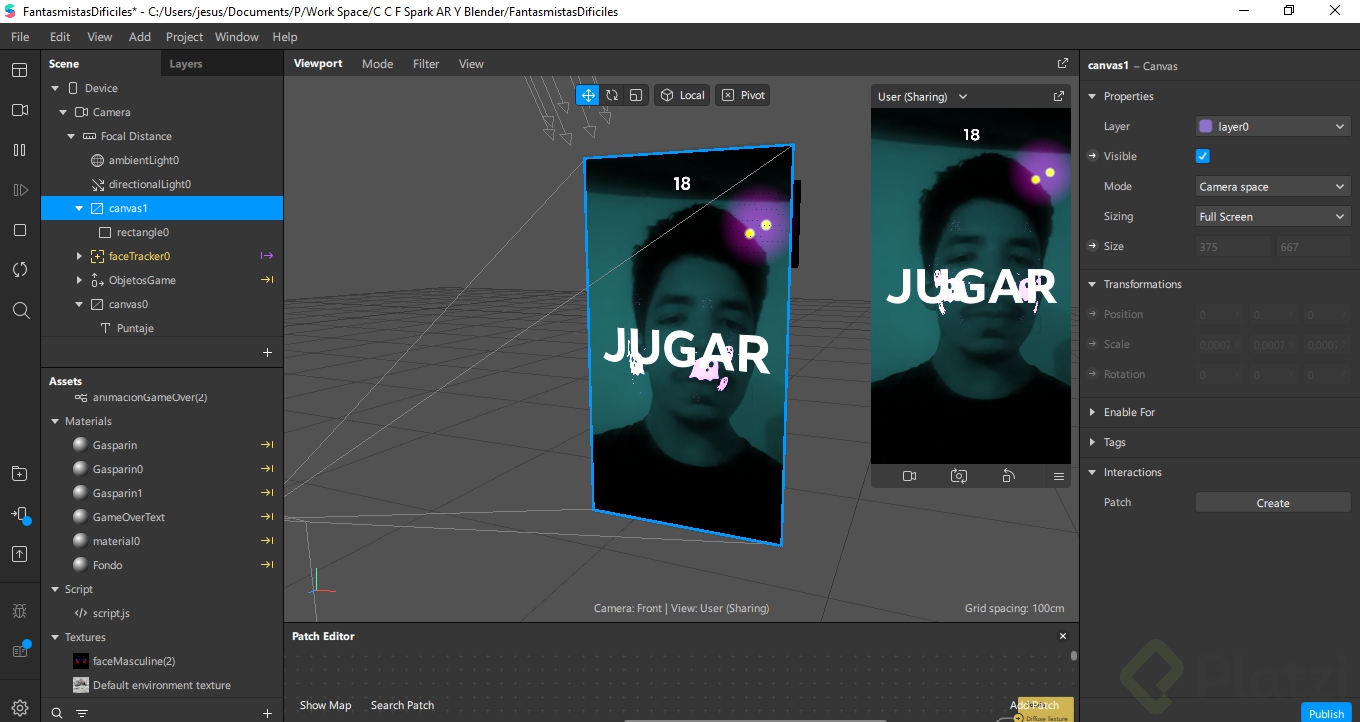
Task: Expand the faceTracker0 tree node
Action: pos(79,256)
